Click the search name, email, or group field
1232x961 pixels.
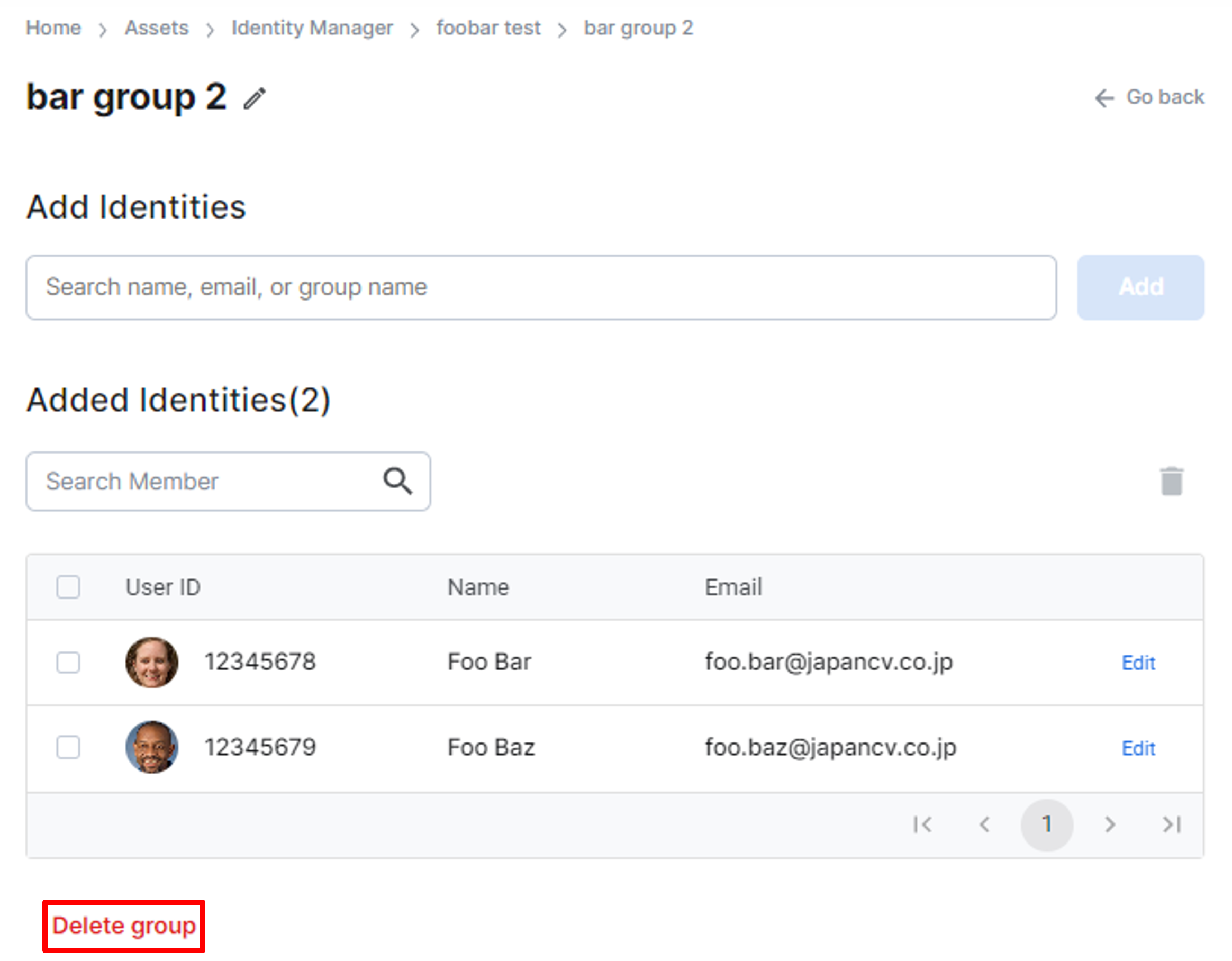tap(541, 287)
